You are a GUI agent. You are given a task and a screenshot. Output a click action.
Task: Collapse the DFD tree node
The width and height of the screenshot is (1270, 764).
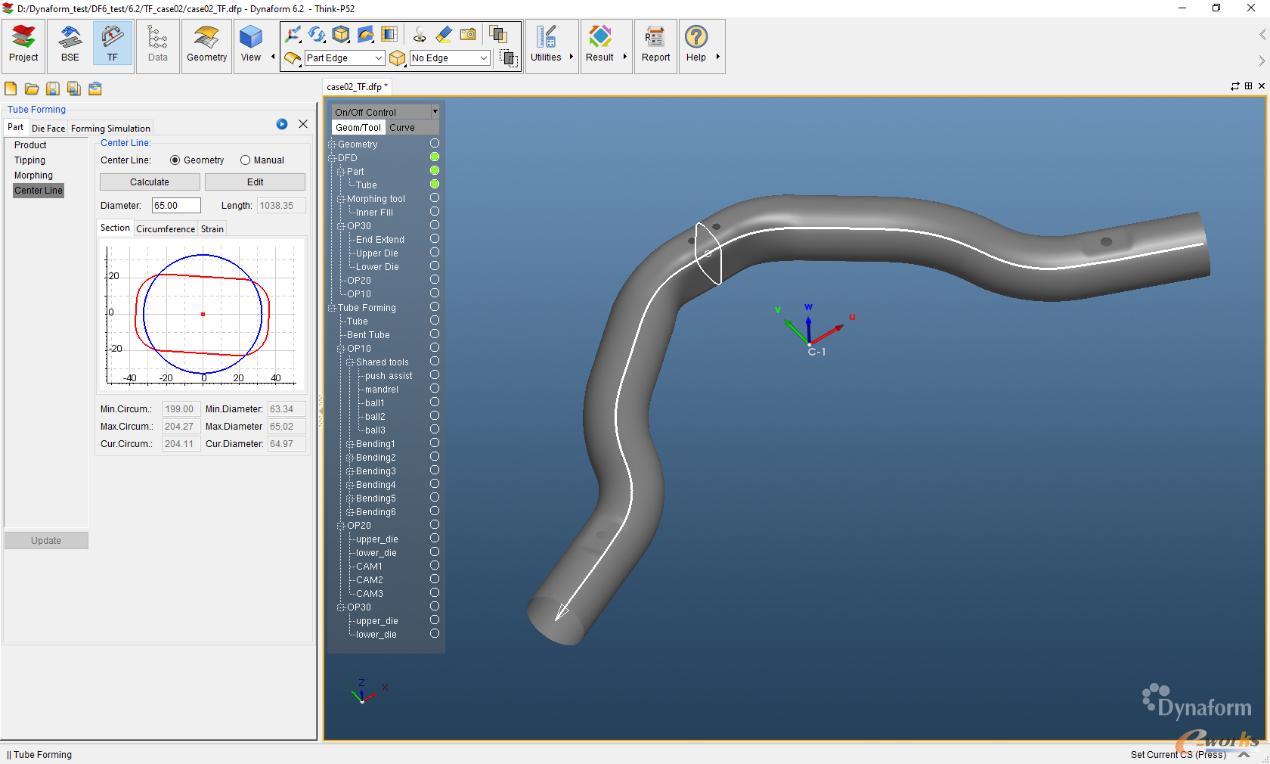point(332,158)
